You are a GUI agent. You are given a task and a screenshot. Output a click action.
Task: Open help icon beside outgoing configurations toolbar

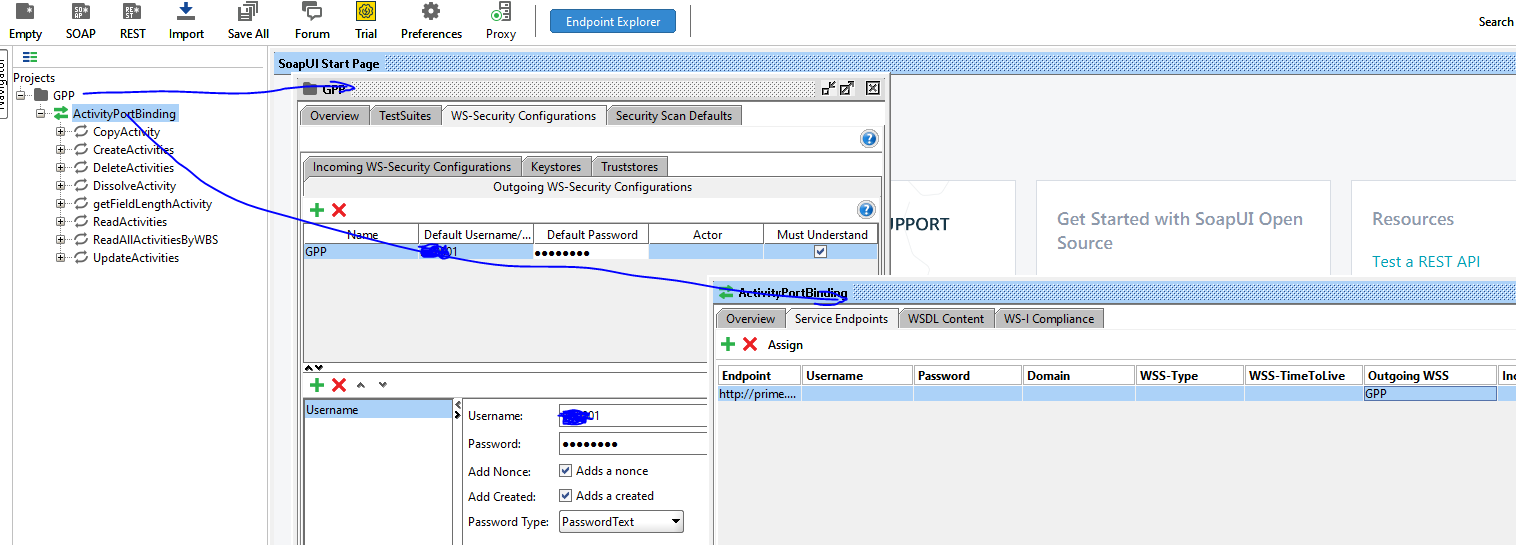click(866, 210)
